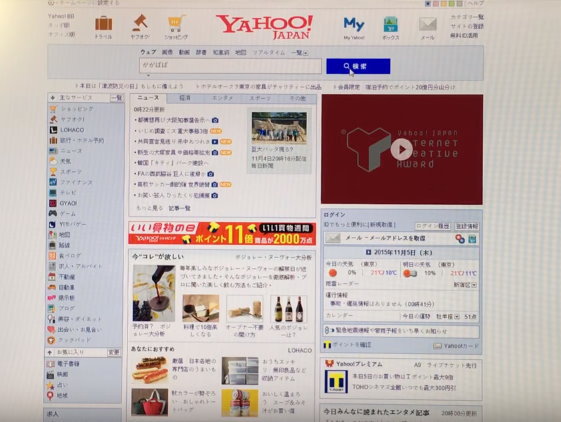
Task: Click the クックパッド icon in sidebar
Action: pos(52,340)
